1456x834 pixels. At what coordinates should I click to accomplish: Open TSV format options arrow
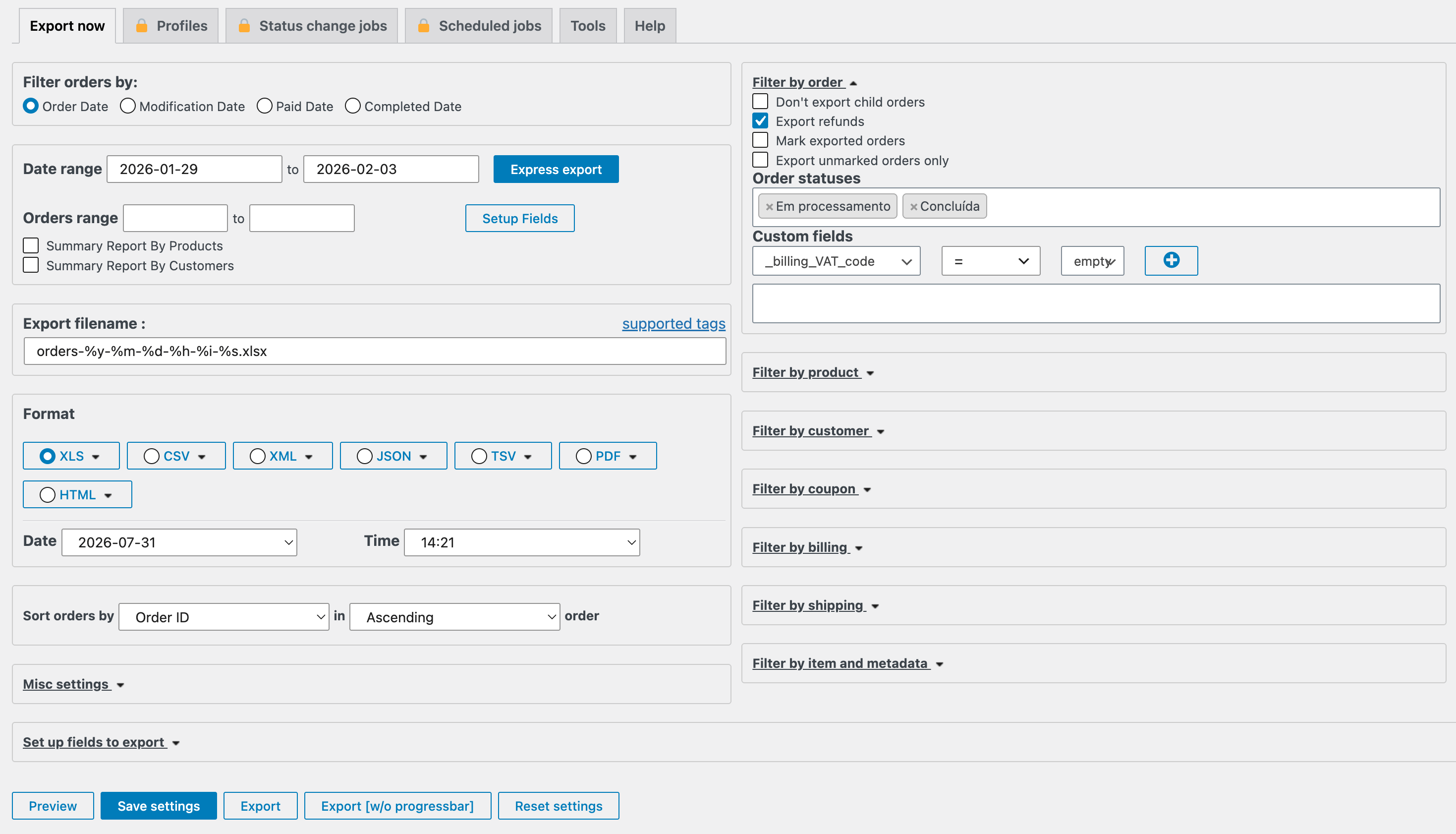tap(528, 457)
